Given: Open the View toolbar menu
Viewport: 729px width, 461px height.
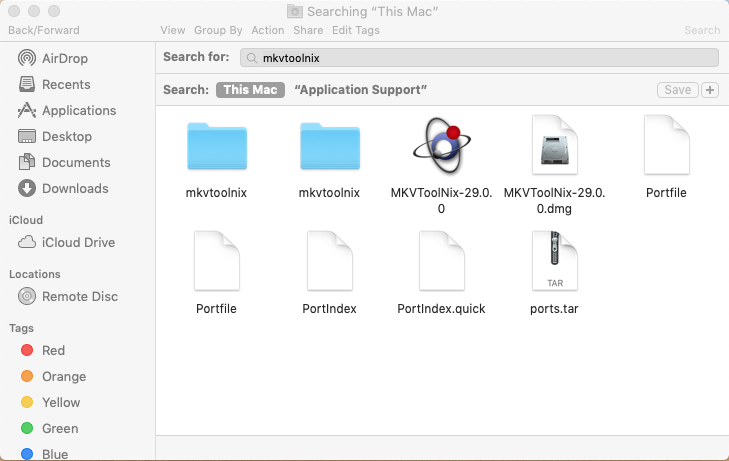Looking at the screenshot, I should (x=173, y=30).
